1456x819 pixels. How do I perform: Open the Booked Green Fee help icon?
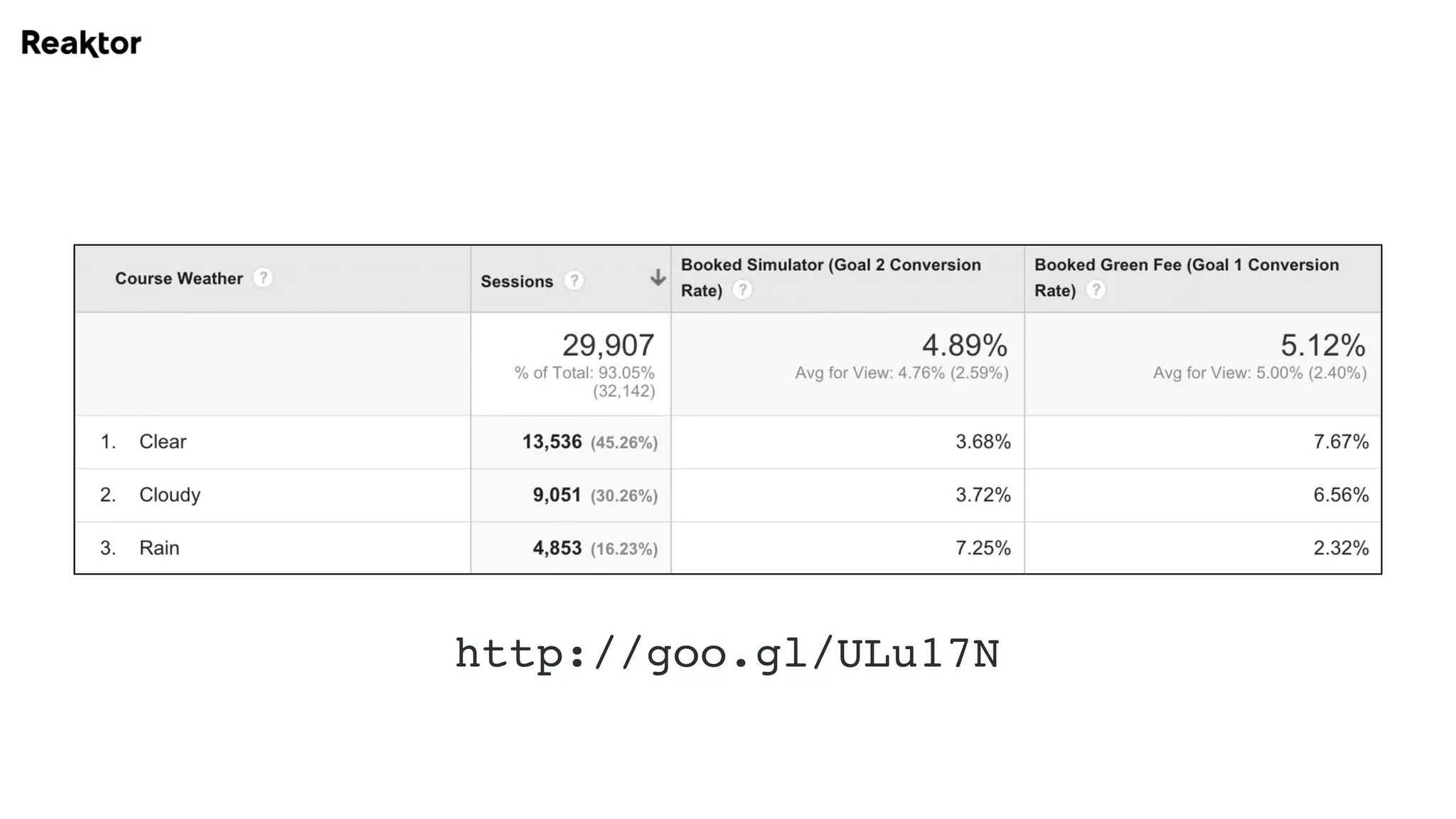coord(1096,290)
